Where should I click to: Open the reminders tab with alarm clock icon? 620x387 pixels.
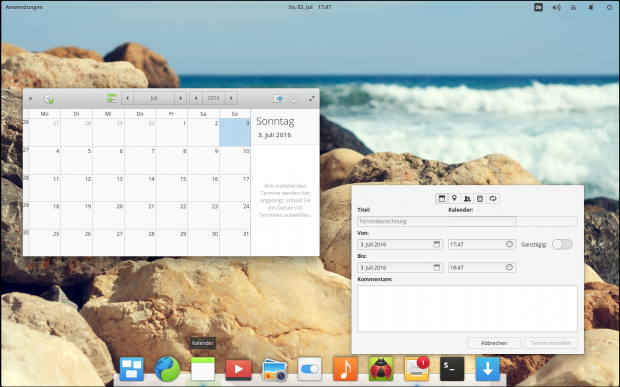click(x=480, y=198)
